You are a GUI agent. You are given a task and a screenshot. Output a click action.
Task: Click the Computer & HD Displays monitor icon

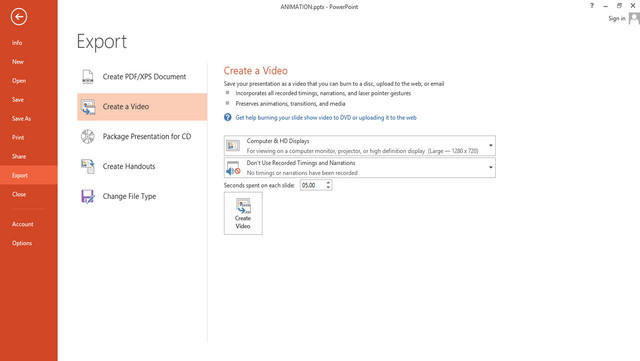pos(233,145)
